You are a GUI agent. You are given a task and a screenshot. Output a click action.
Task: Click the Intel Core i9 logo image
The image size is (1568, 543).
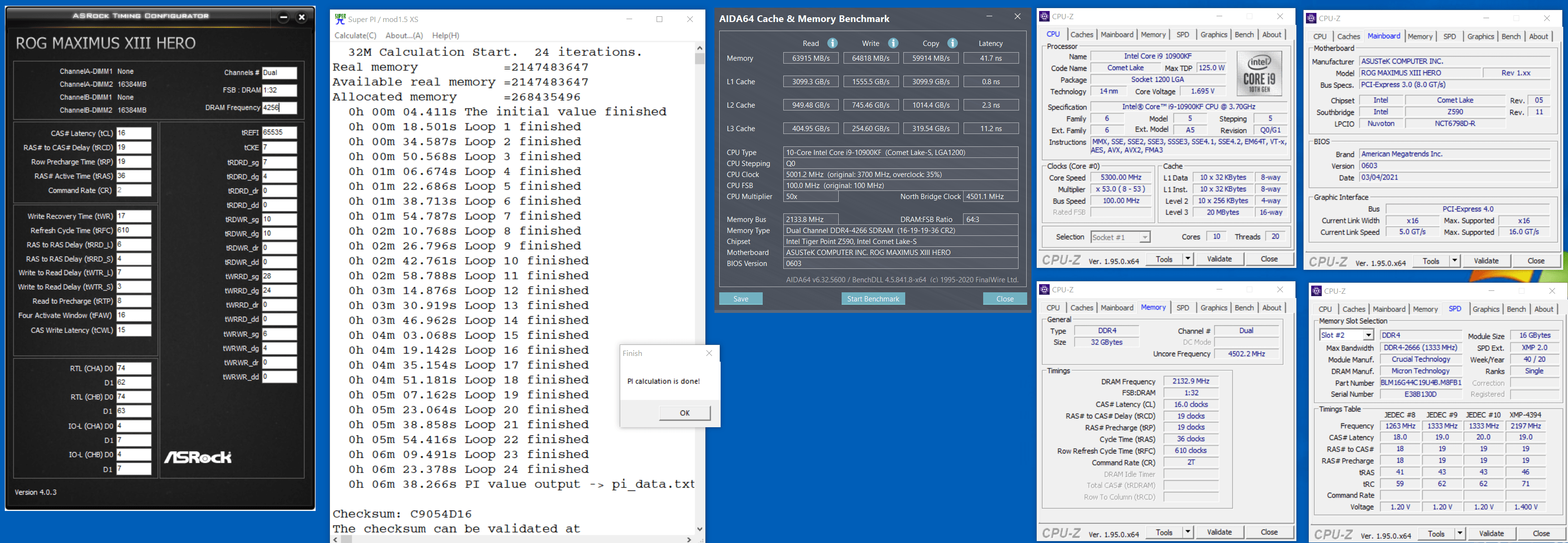click(1260, 73)
